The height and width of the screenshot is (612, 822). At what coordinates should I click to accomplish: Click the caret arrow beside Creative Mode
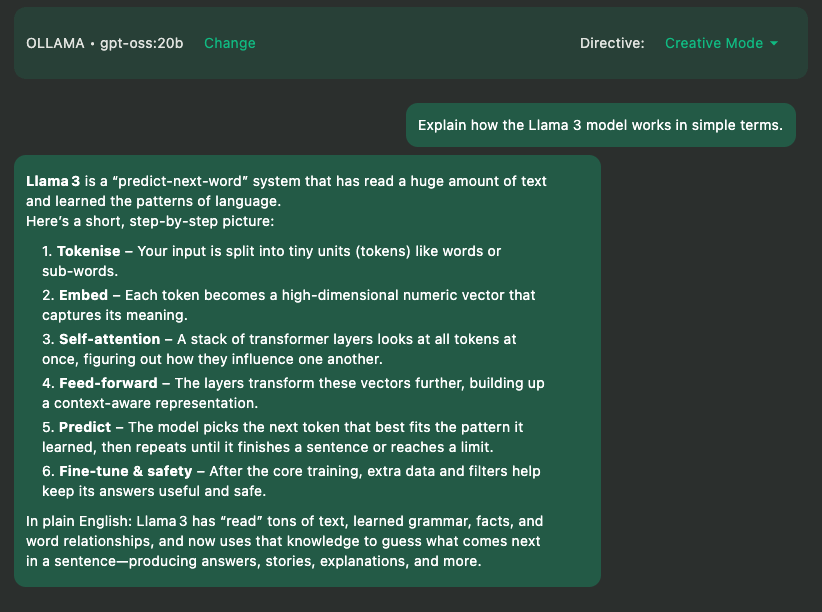pos(773,44)
